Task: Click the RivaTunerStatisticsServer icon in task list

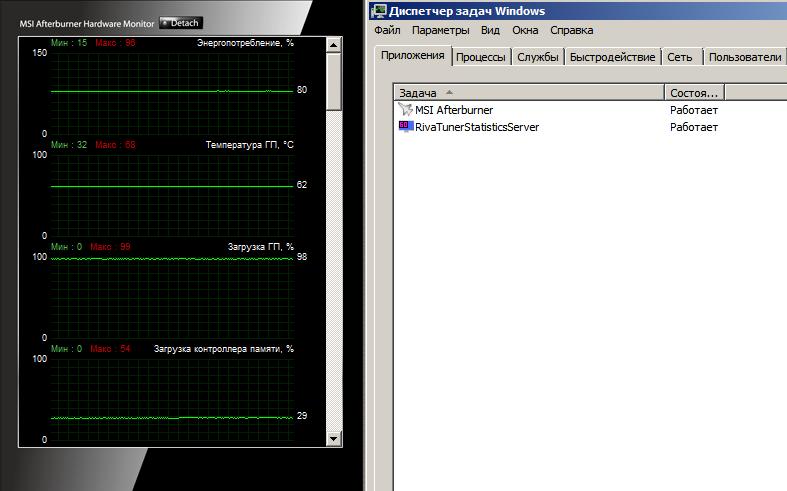Action: pyautogui.click(x=406, y=127)
